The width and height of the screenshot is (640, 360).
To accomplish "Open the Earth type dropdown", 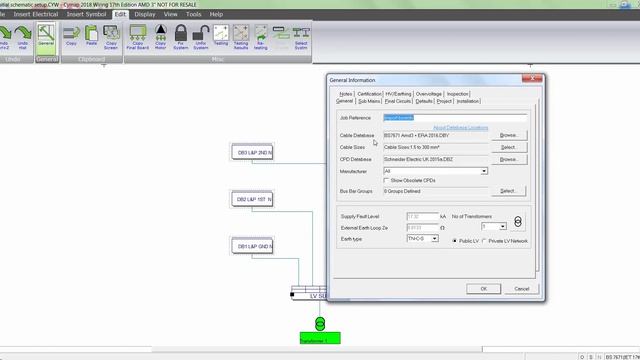I will (435, 238).
